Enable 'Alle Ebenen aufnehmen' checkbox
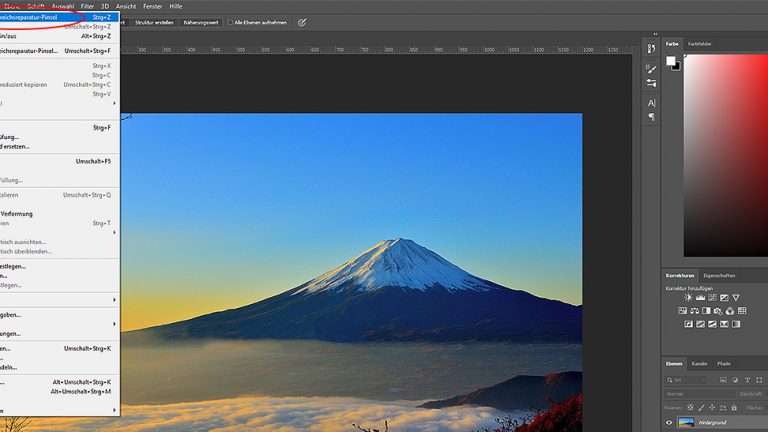Image resolution: width=768 pixels, height=432 pixels. (x=230, y=23)
